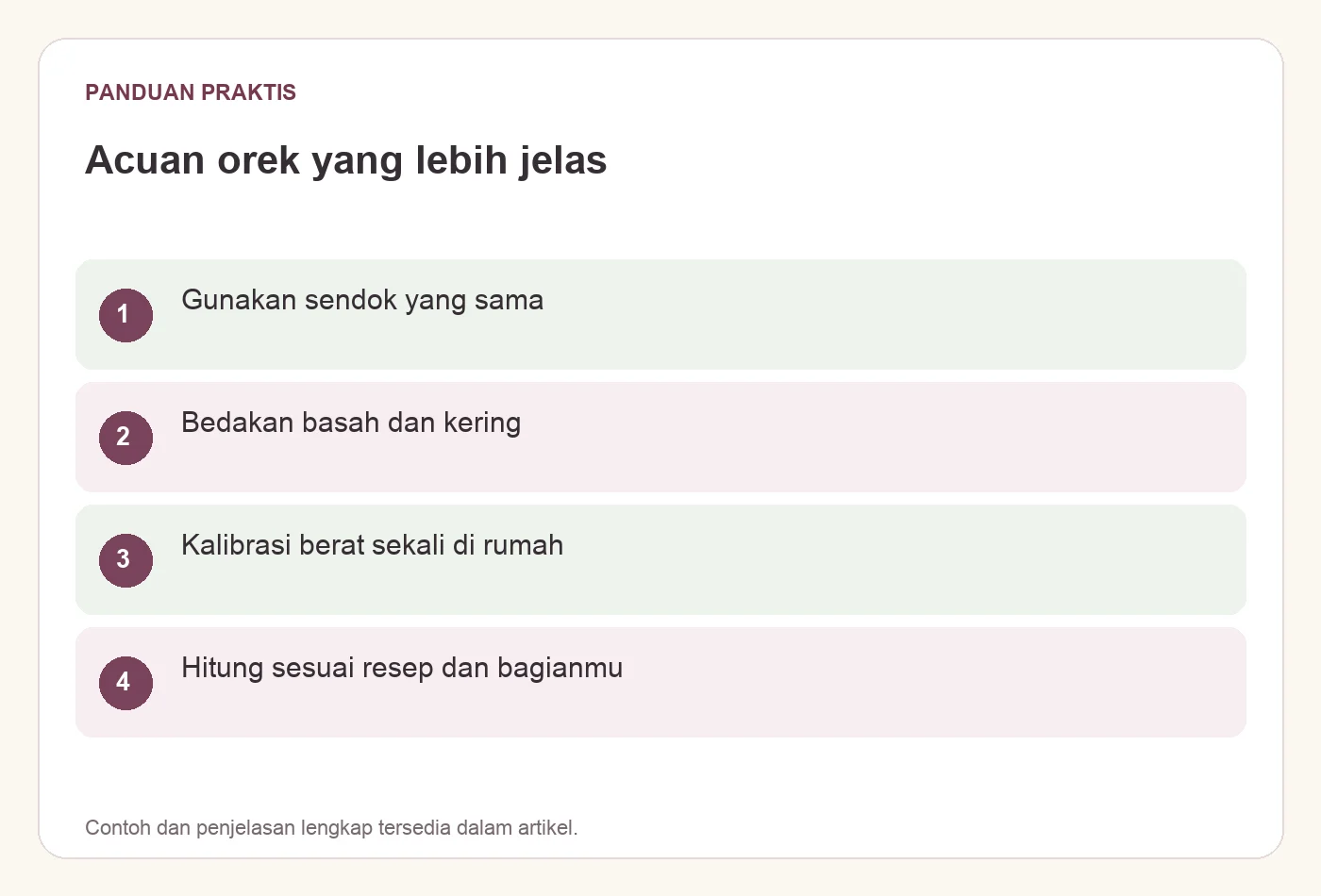Click the number 3 step badge
The height and width of the screenshot is (896, 1321).
(x=125, y=560)
